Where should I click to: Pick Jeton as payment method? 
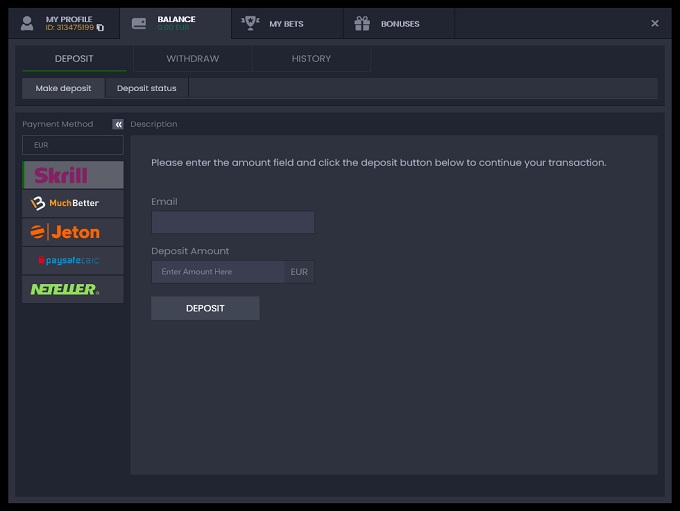73,232
